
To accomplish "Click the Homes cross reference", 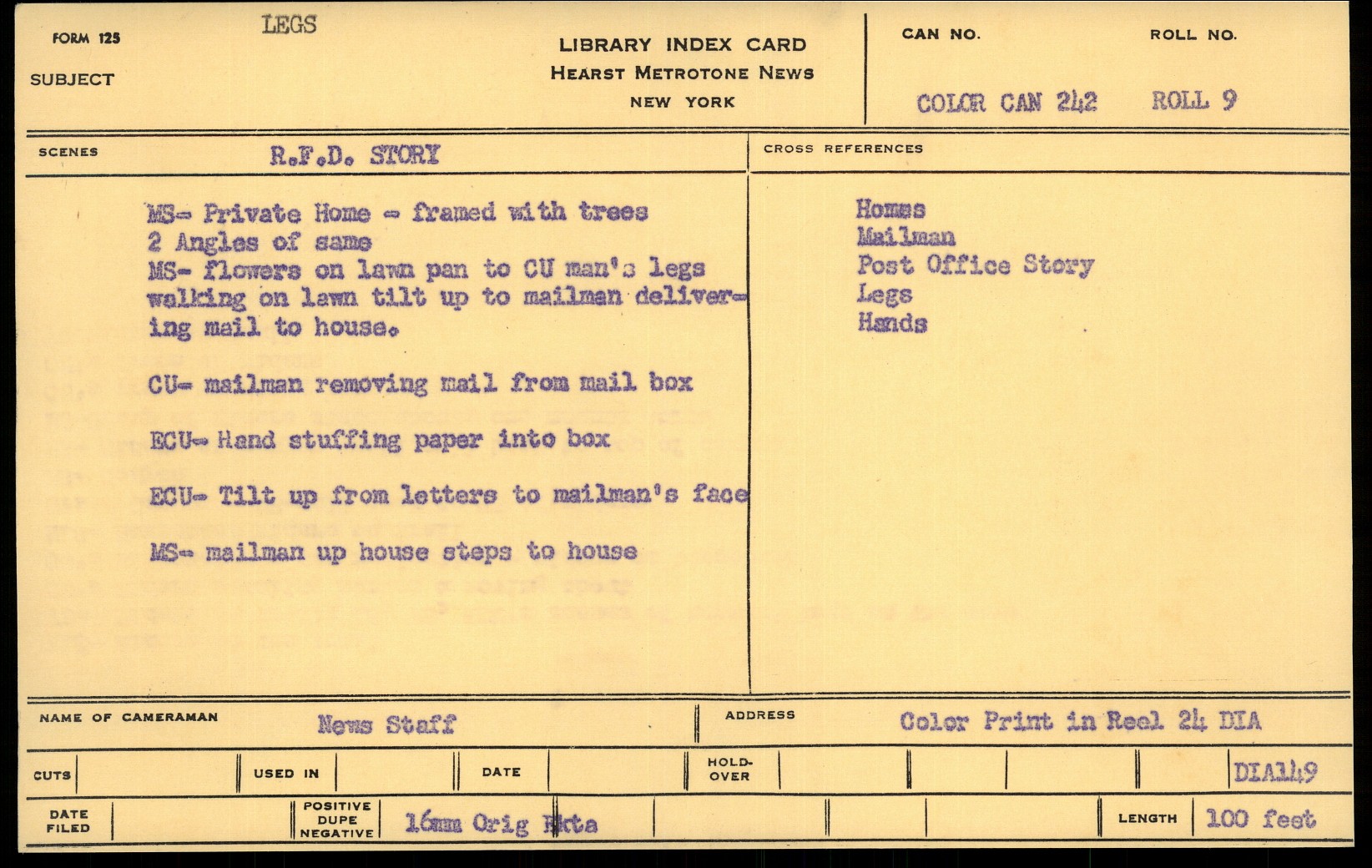I will coord(890,209).
